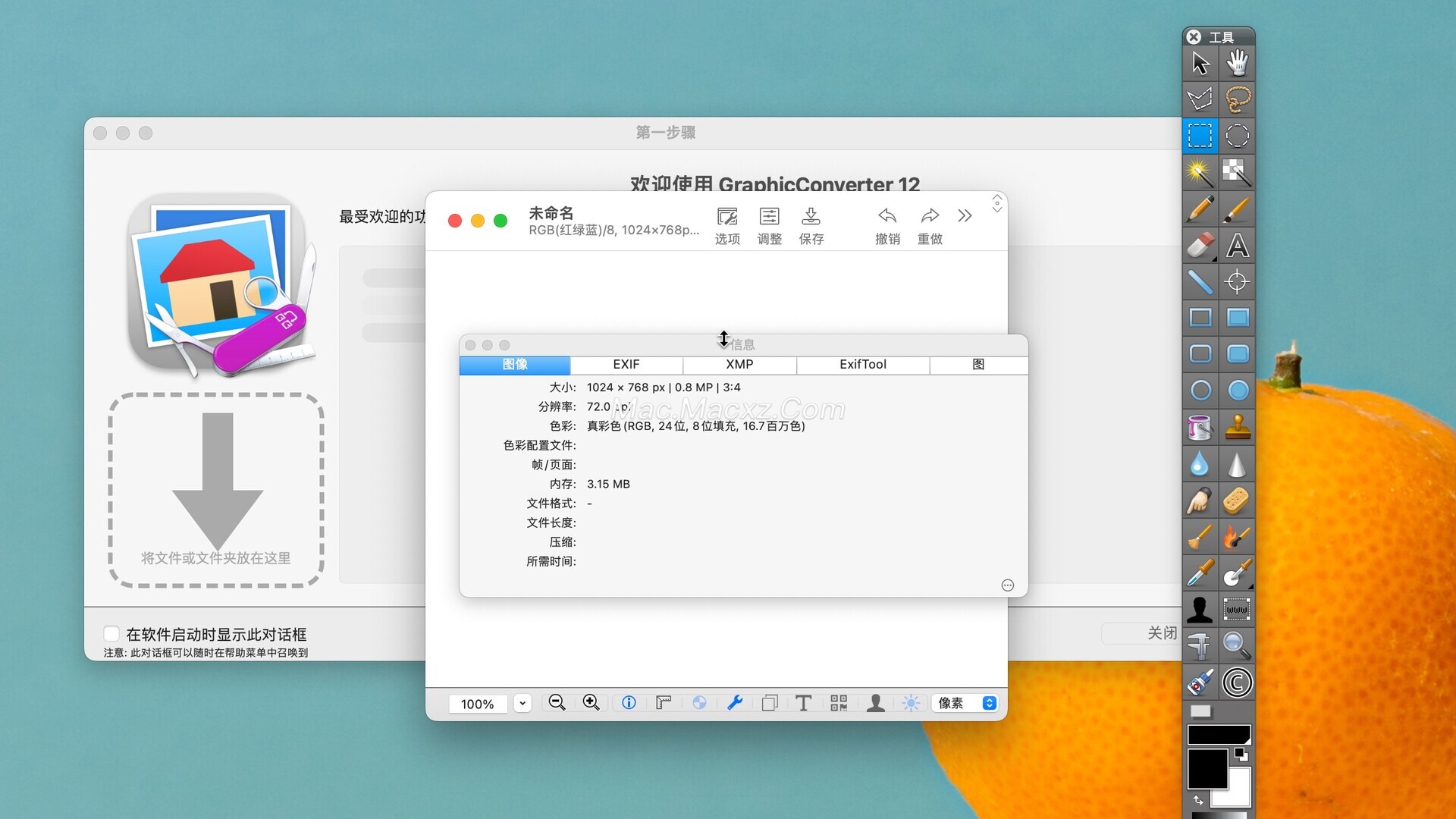Toggle the ruler display icon
This screenshot has height=819, width=1456.
tap(664, 703)
